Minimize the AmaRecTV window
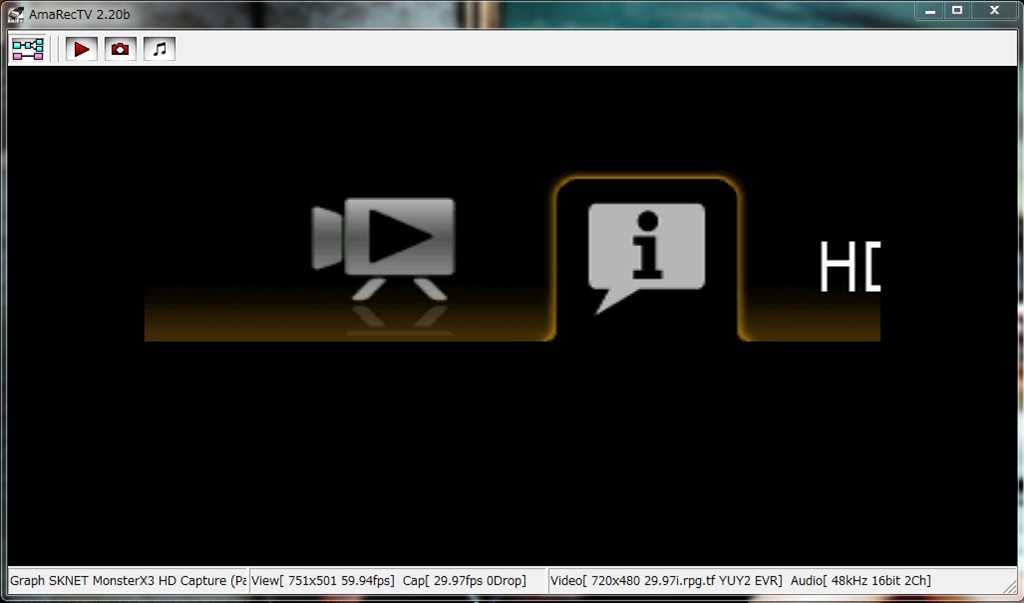Screen dimensions: 1024x603 (x=930, y=11)
